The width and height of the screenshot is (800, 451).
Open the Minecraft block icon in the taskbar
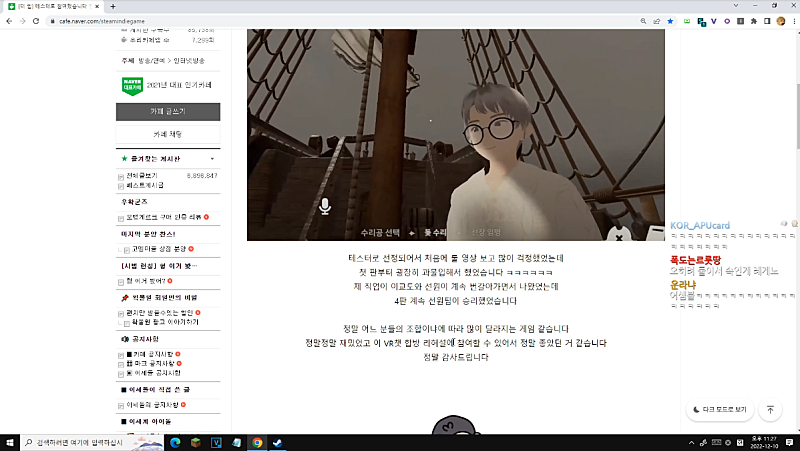click(195, 442)
